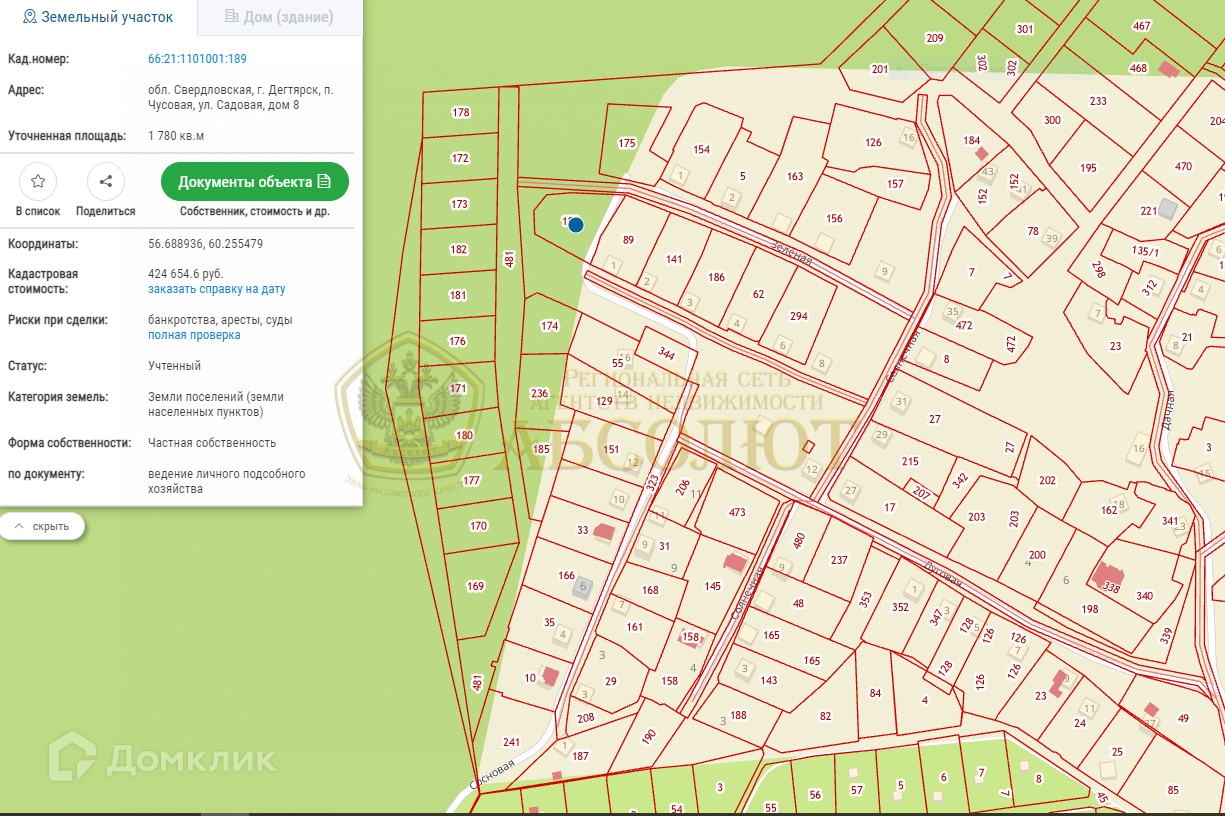Click parcel 195 on the map
This screenshot has height=816, width=1225.
[1089, 167]
